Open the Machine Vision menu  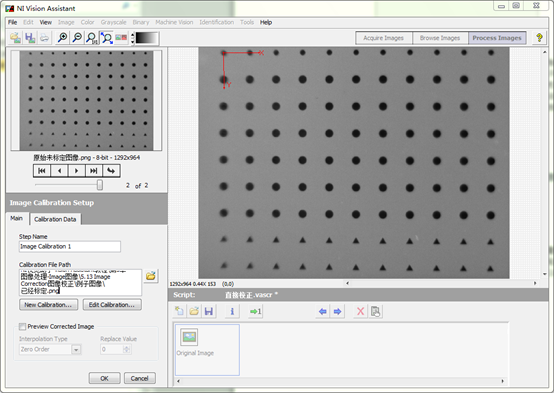174,22
